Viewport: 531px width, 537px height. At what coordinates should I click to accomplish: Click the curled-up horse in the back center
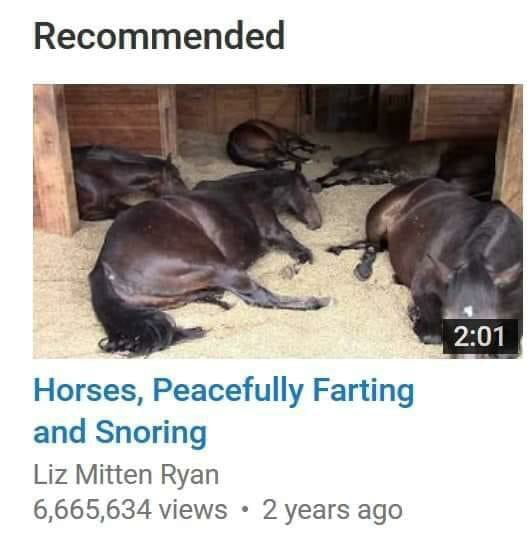[271, 144]
